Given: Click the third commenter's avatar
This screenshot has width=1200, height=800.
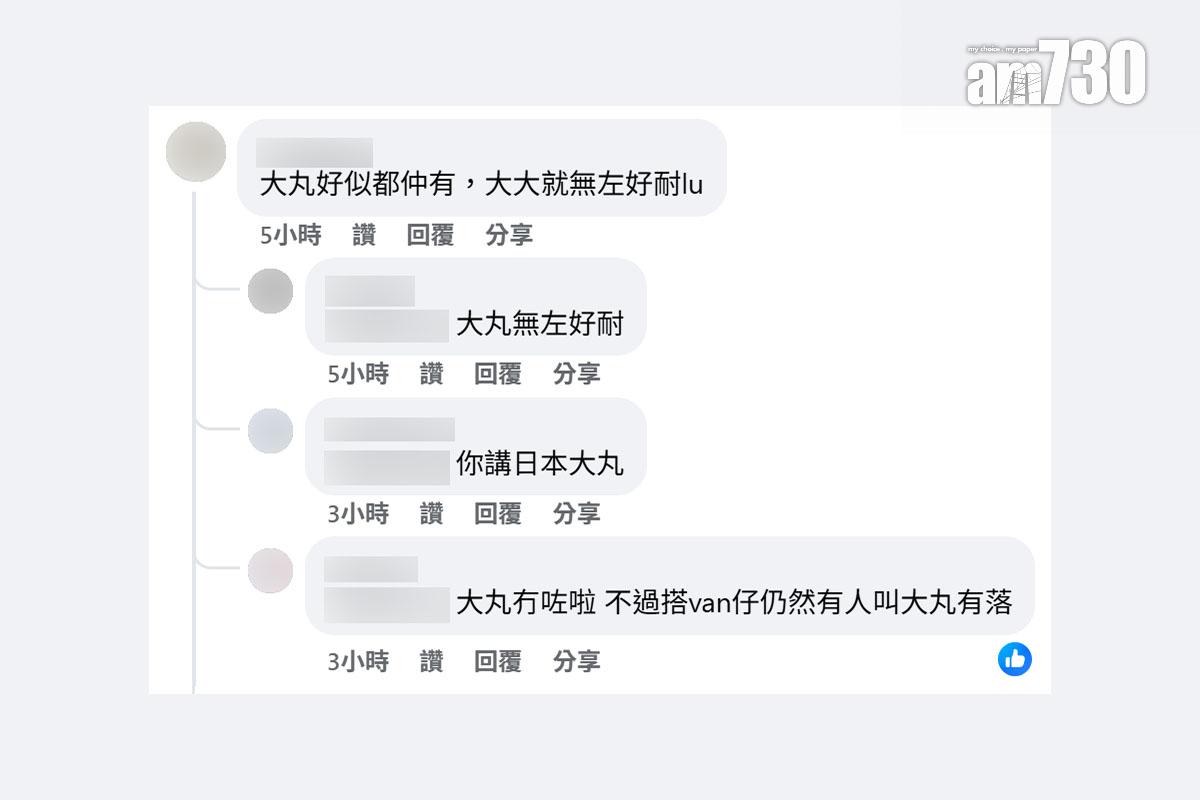Looking at the screenshot, I should tap(270, 431).
